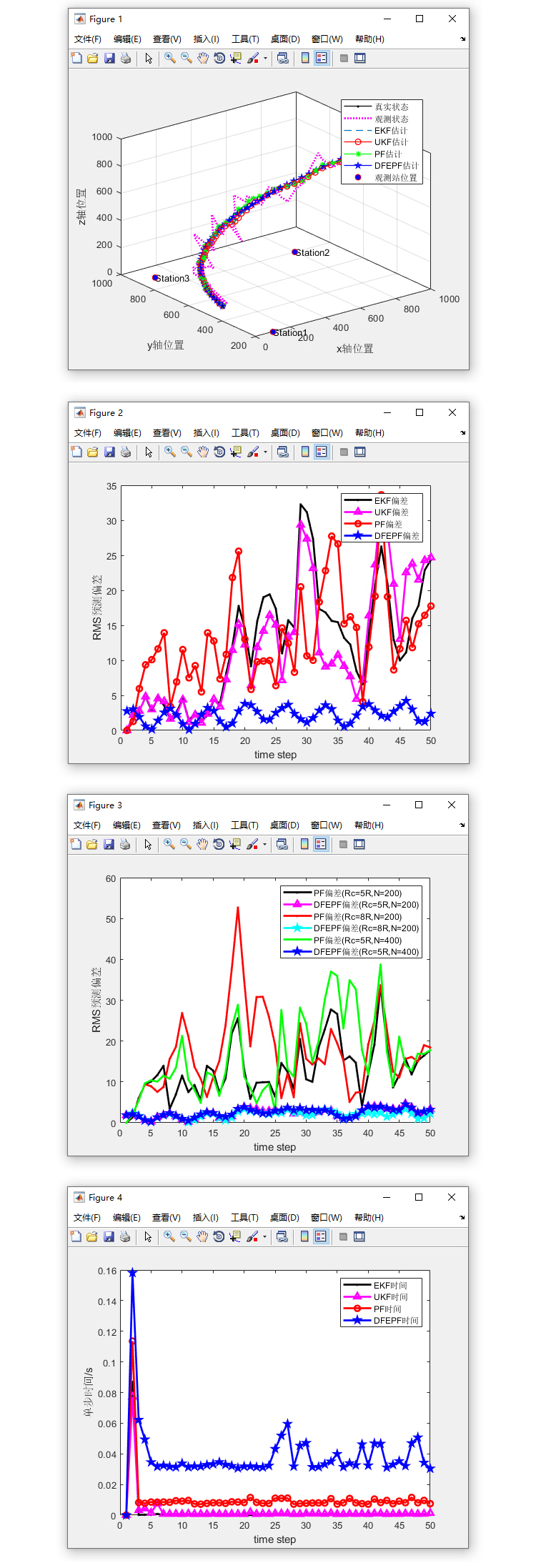Select Pan hand tool in Figure 2
Viewport: 536px width, 1568px height.
(x=203, y=452)
